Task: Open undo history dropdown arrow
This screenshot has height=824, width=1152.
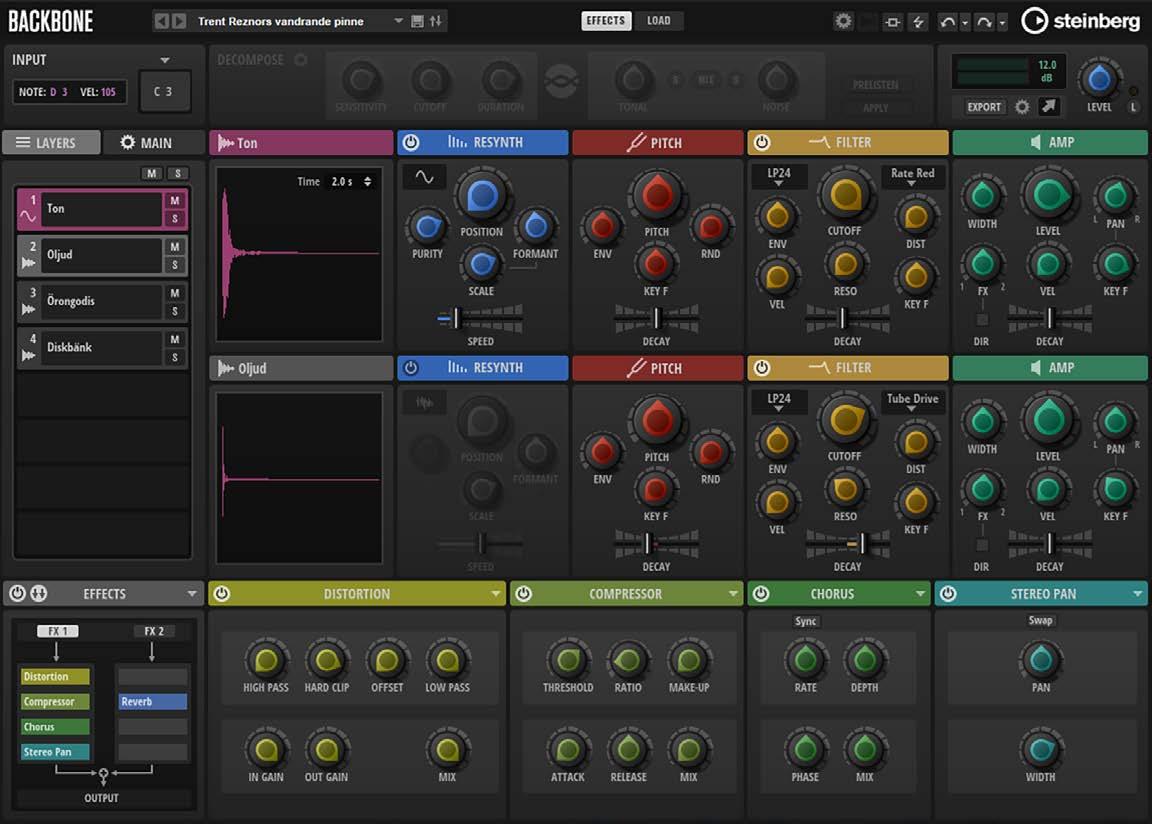Action: pyautogui.click(x=965, y=23)
